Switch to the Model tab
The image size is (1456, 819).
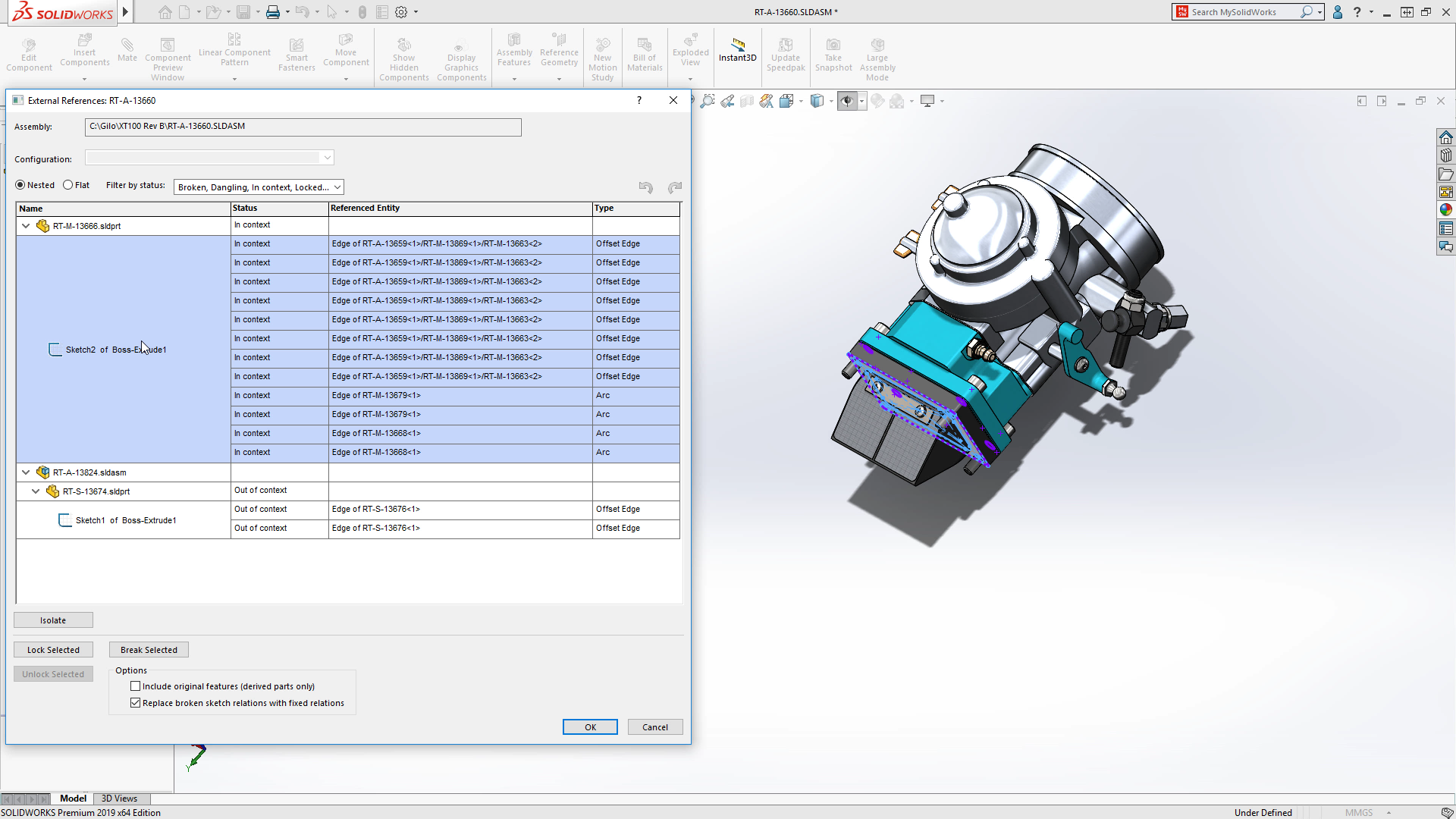(x=73, y=798)
